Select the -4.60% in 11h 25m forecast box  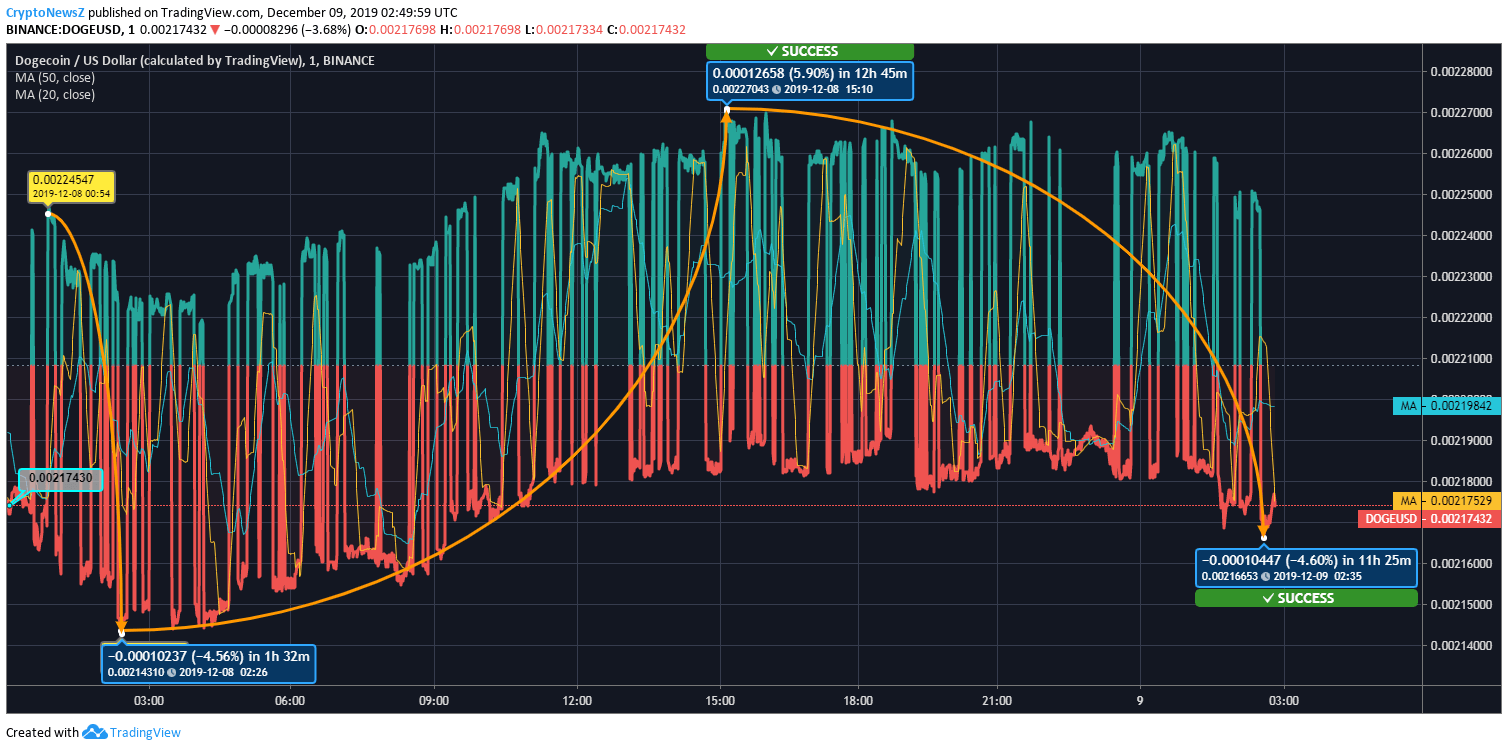click(x=1306, y=568)
